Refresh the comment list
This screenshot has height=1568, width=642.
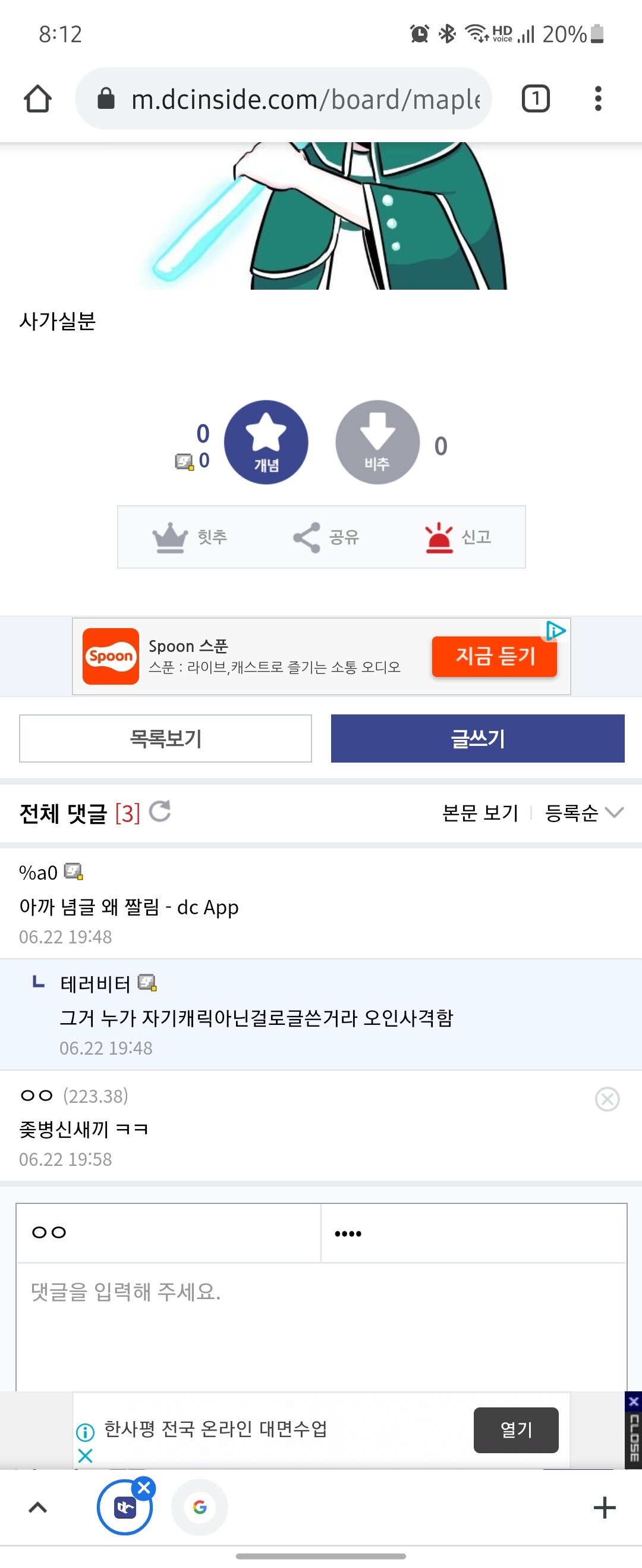click(x=159, y=812)
